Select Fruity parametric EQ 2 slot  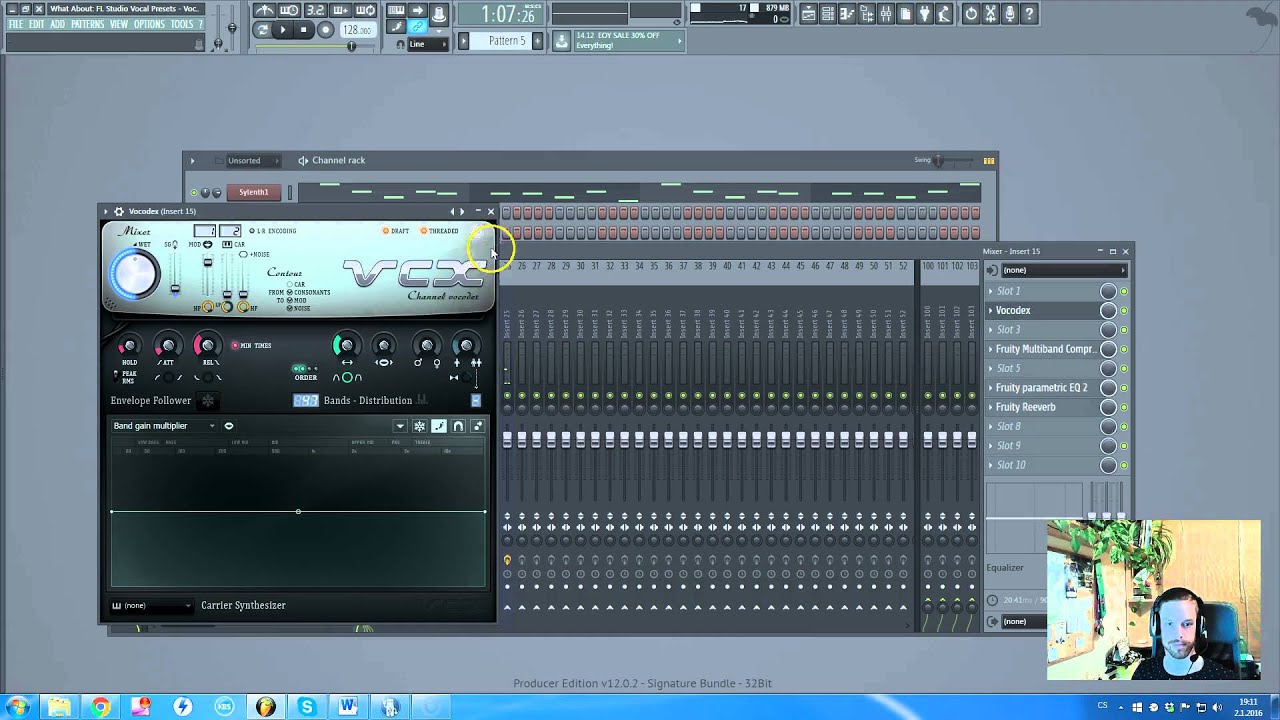tap(1041, 388)
